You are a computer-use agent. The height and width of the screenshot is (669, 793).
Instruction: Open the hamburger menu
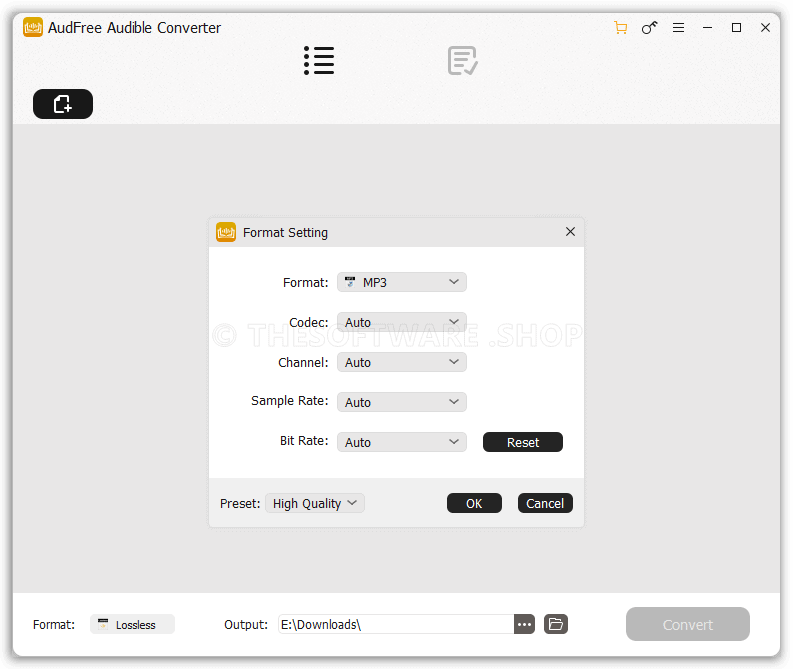point(678,27)
